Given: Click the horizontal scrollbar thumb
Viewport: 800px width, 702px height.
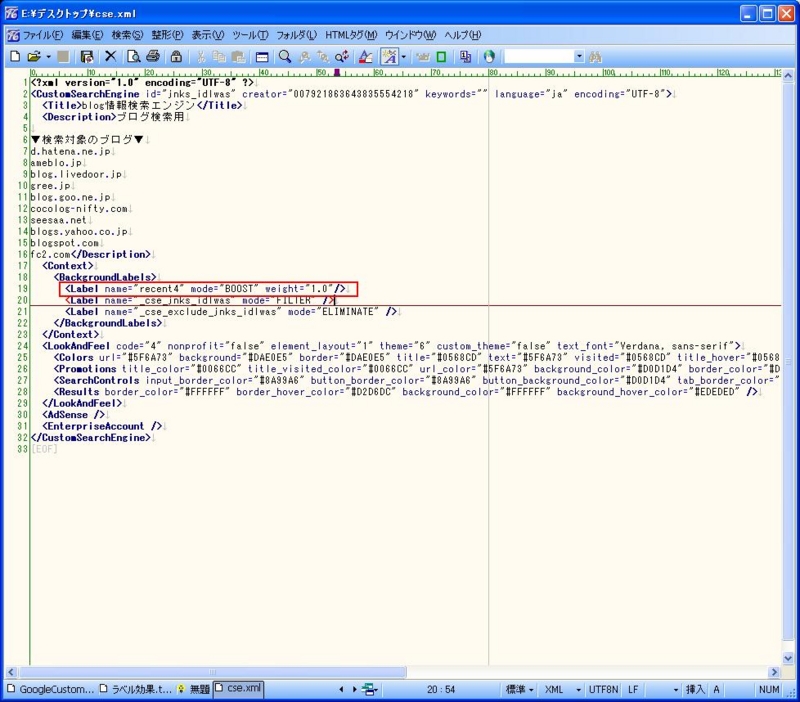Looking at the screenshot, I should click(x=213, y=672).
